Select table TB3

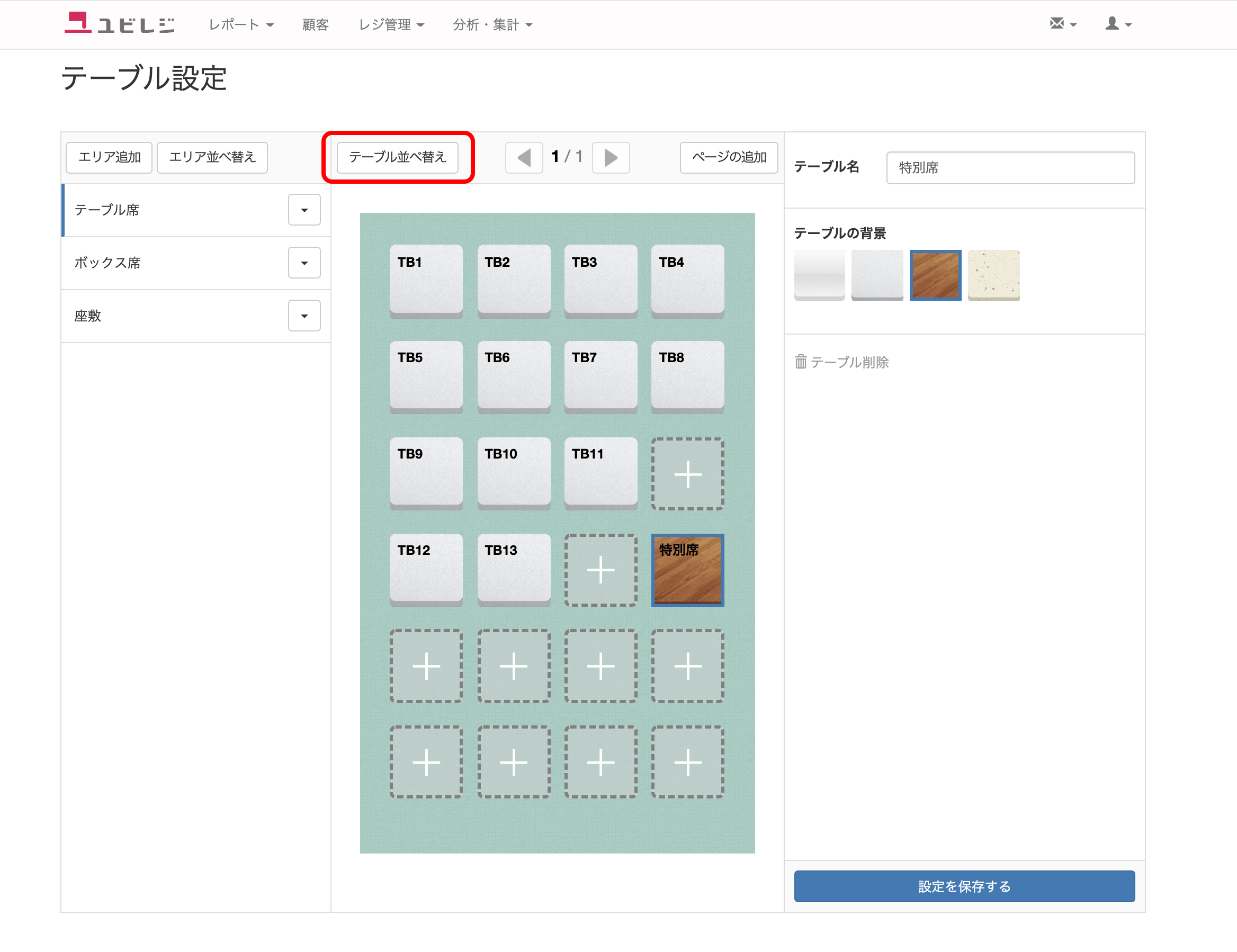coord(600,281)
